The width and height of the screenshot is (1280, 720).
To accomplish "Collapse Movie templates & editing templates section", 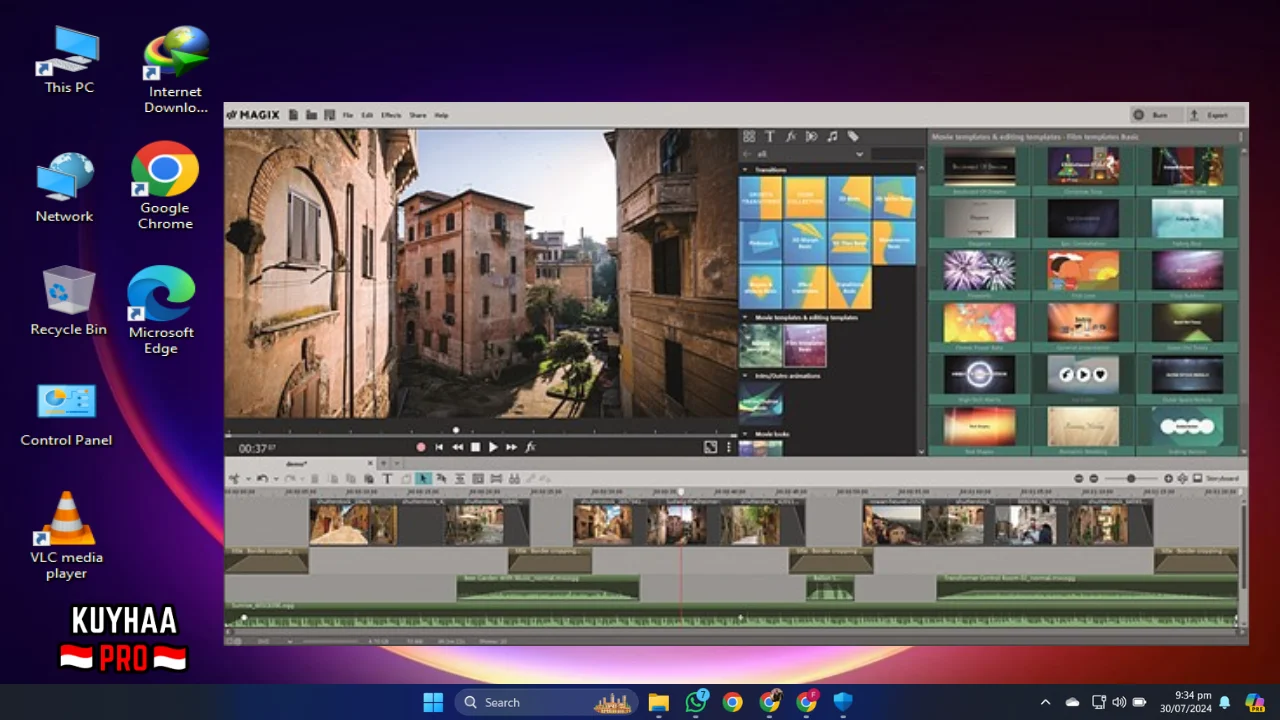I will coord(745,317).
